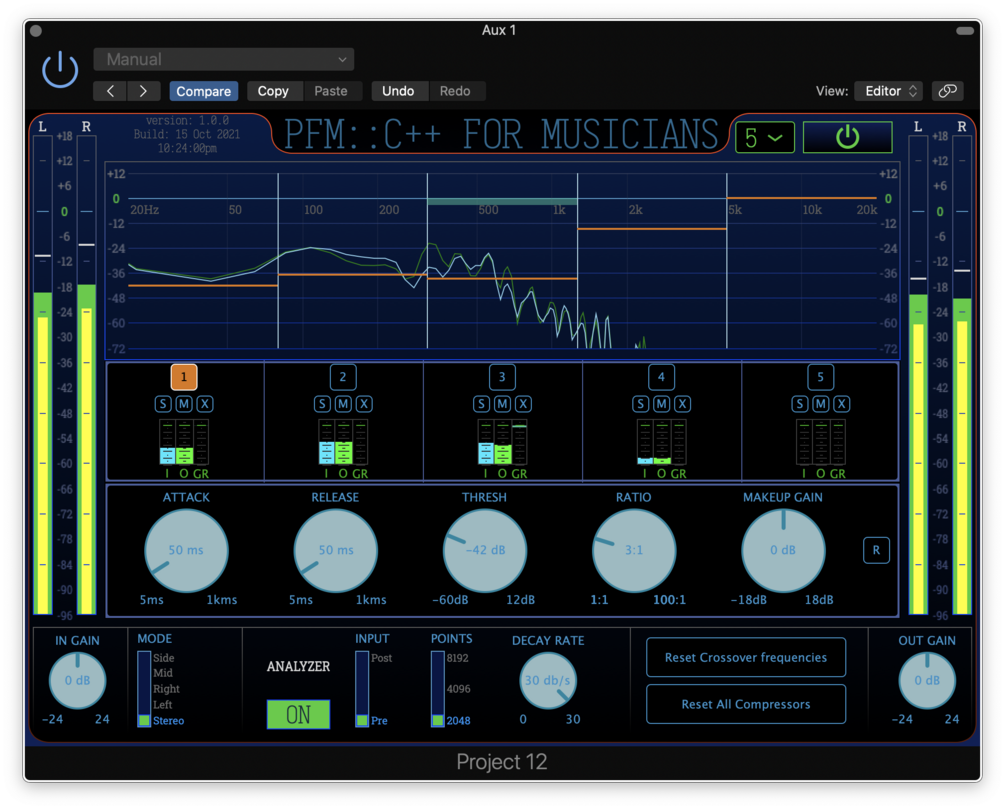
Task: Bypass band 4 with X button
Action: (x=682, y=404)
